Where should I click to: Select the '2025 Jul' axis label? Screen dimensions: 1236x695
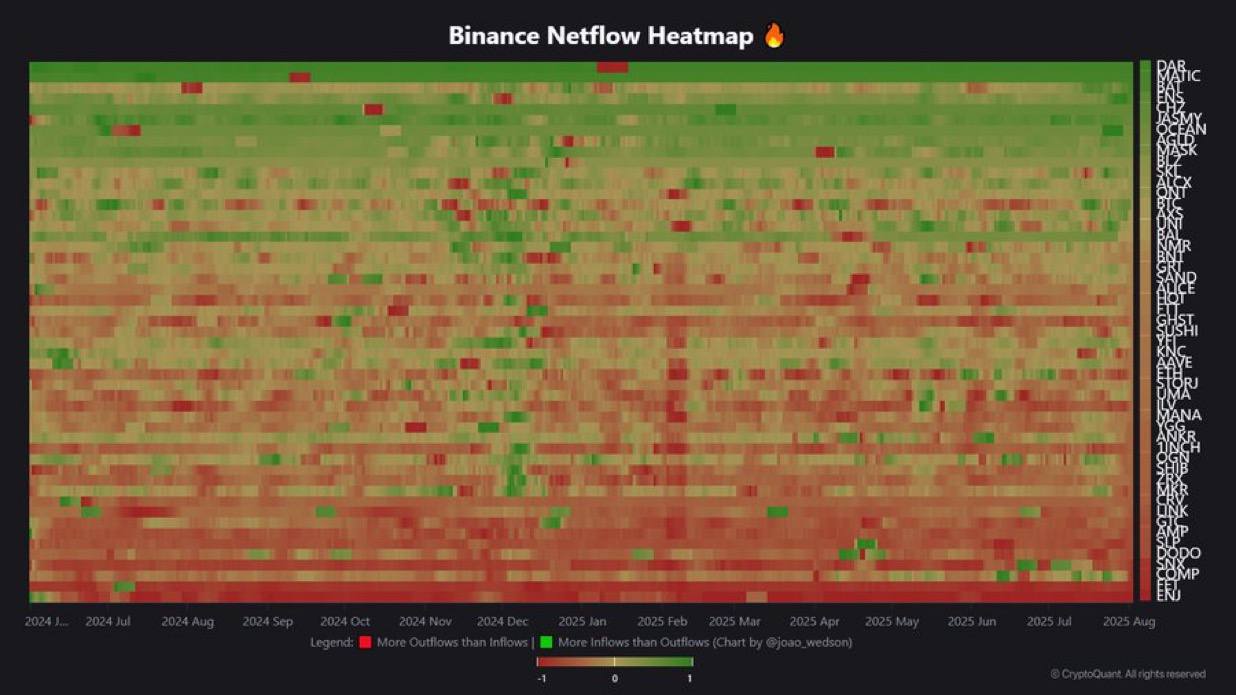pyautogui.click(x=1049, y=621)
